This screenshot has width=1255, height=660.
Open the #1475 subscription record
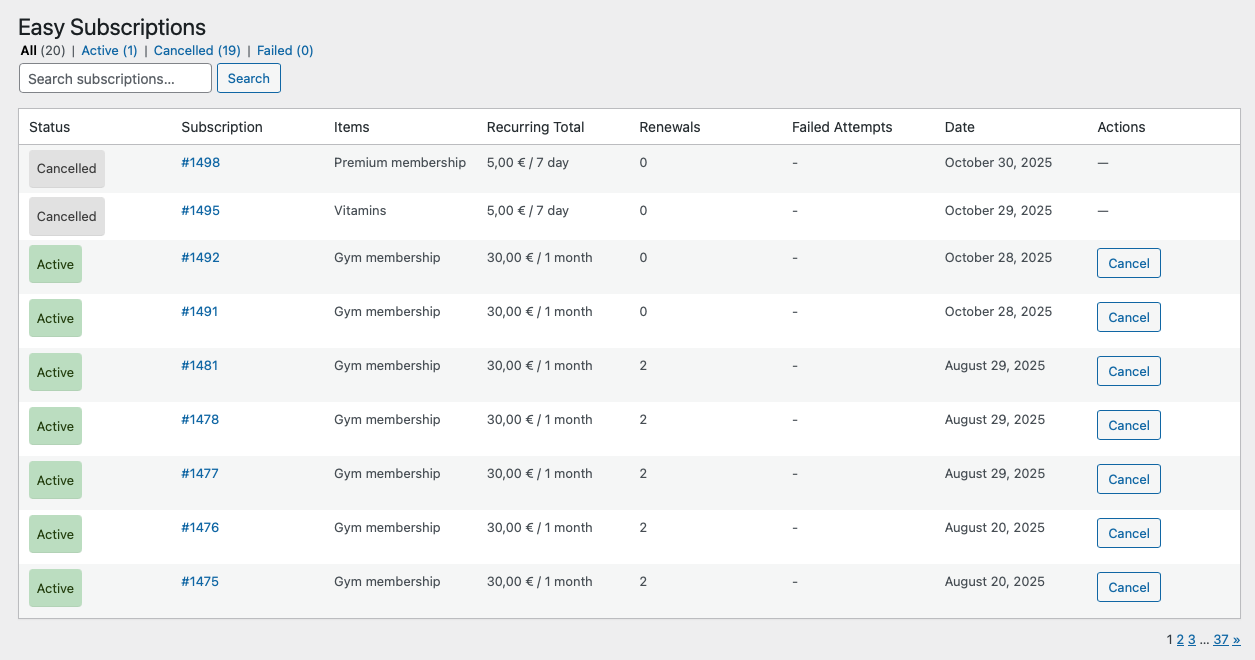[200, 581]
